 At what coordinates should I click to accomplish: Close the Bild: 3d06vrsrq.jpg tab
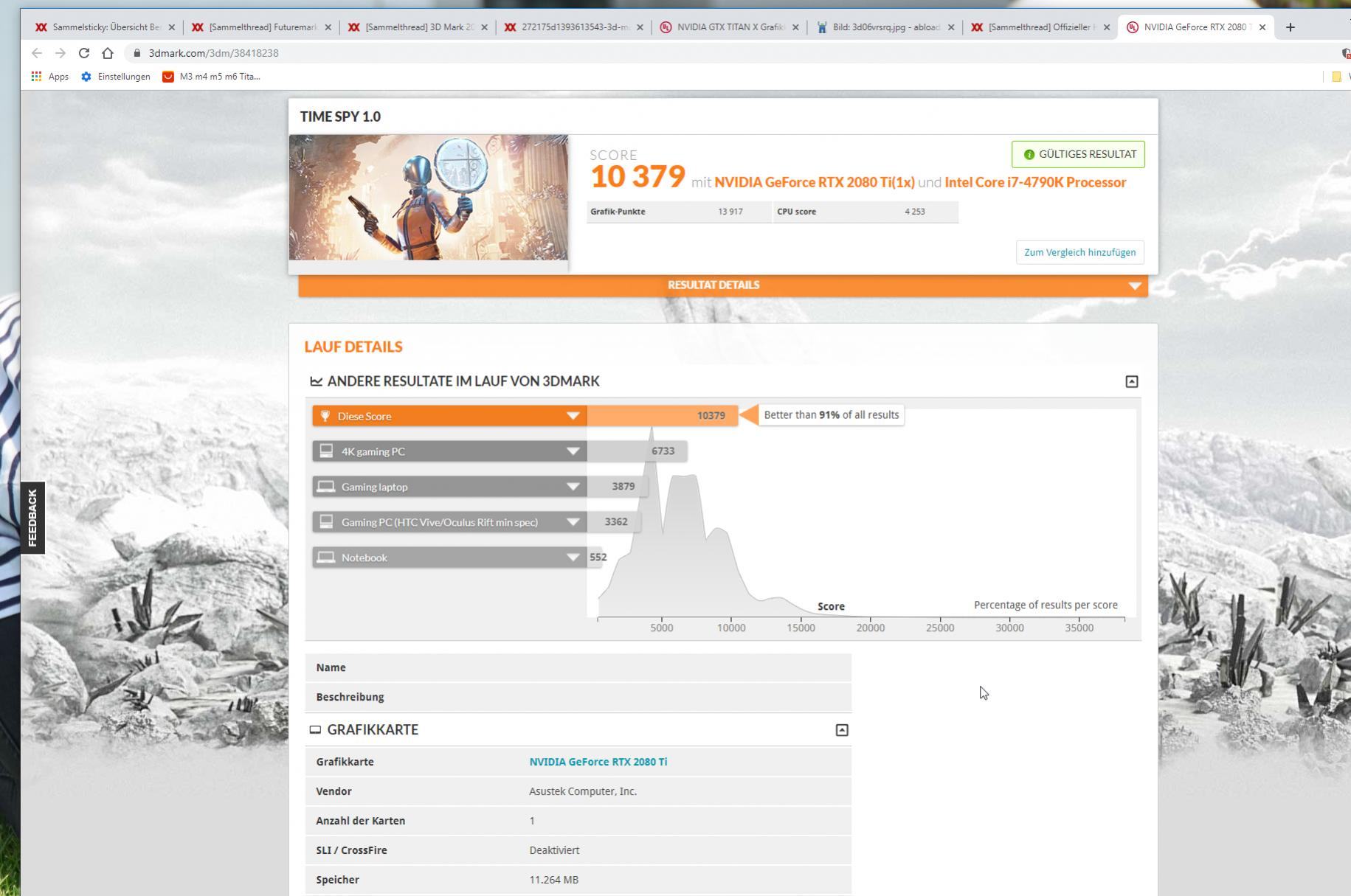(951, 27)
